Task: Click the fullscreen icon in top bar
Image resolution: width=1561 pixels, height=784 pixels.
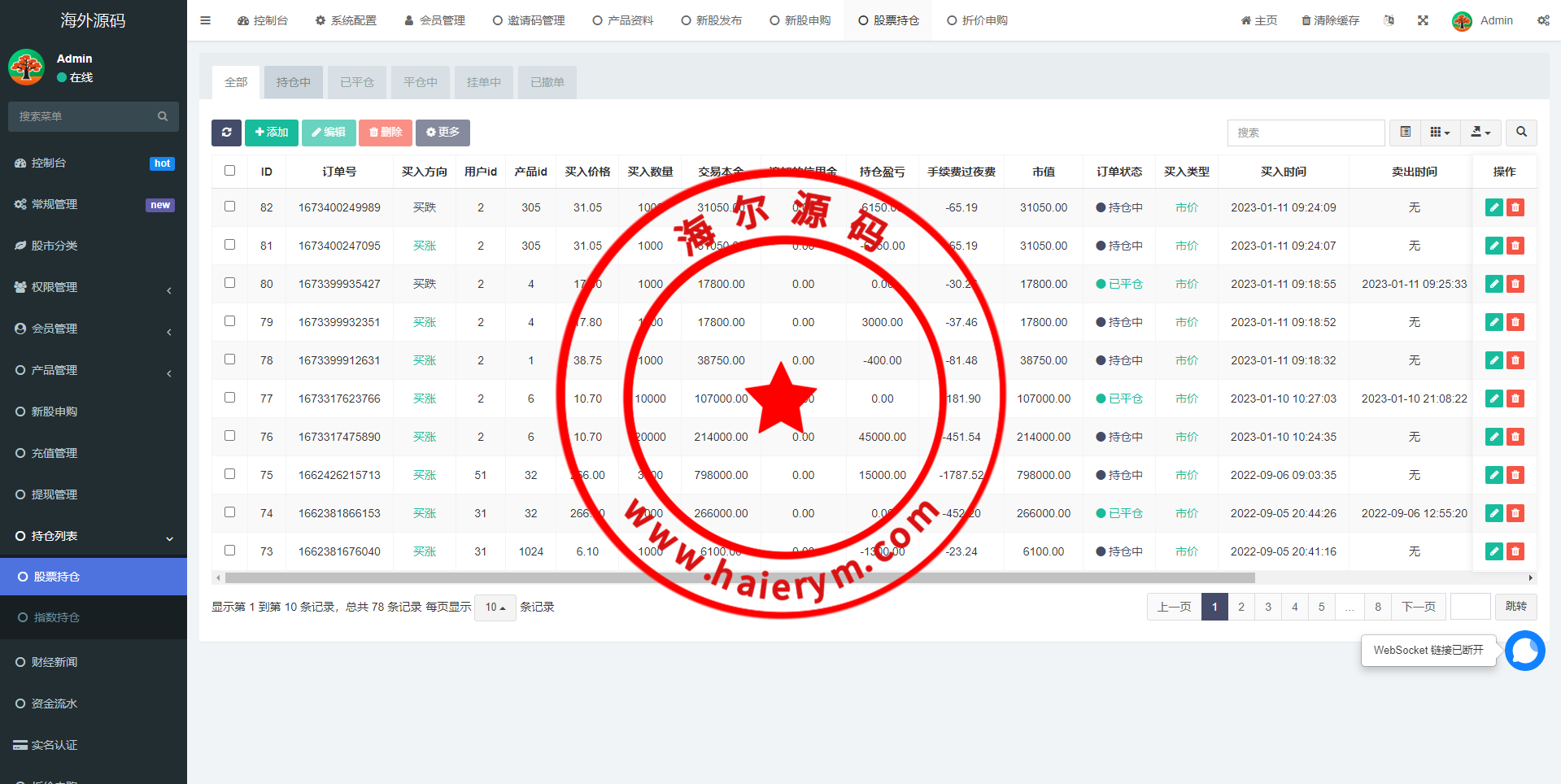Action: (x=1423, y=20)
